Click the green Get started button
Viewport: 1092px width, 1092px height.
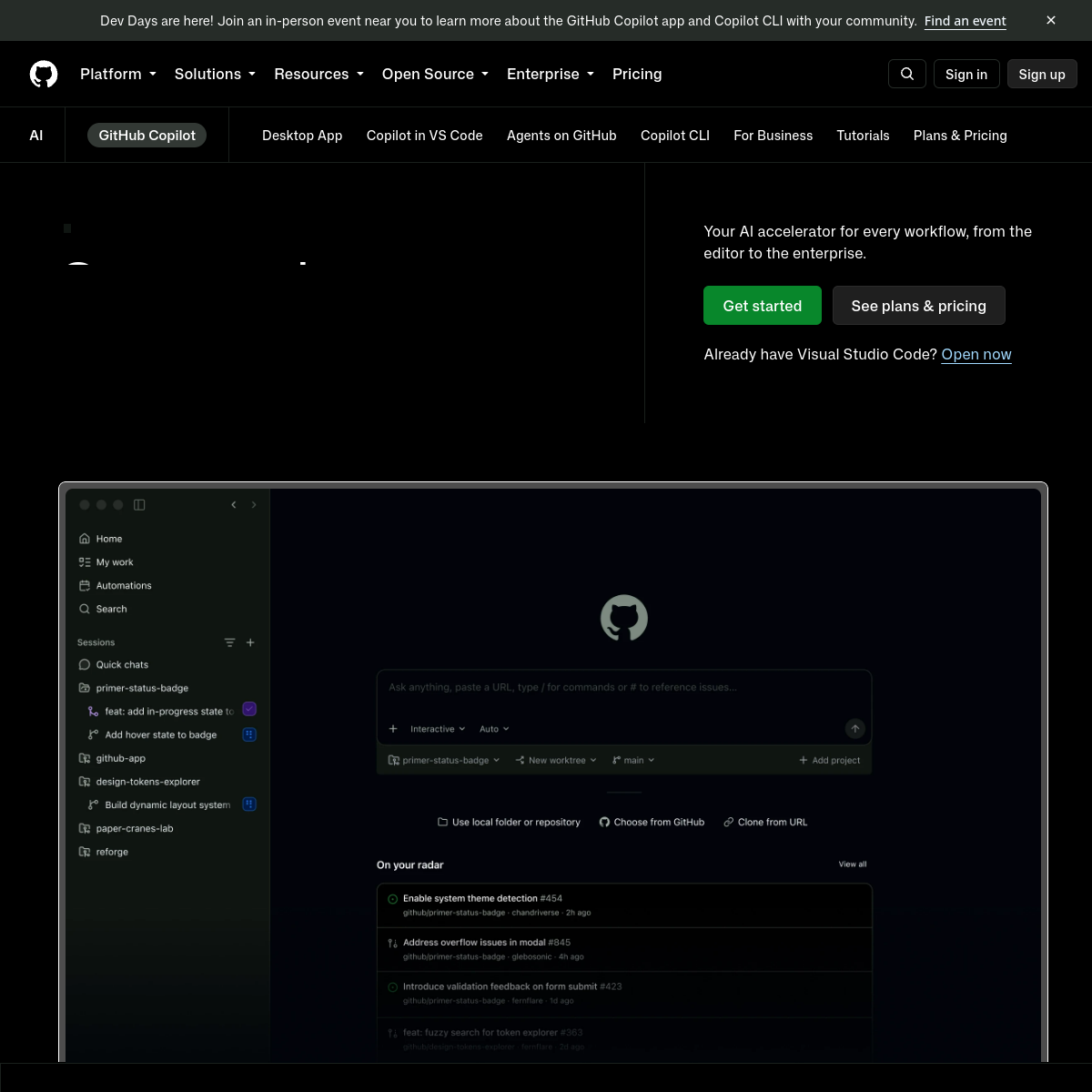tap(763, 306)
